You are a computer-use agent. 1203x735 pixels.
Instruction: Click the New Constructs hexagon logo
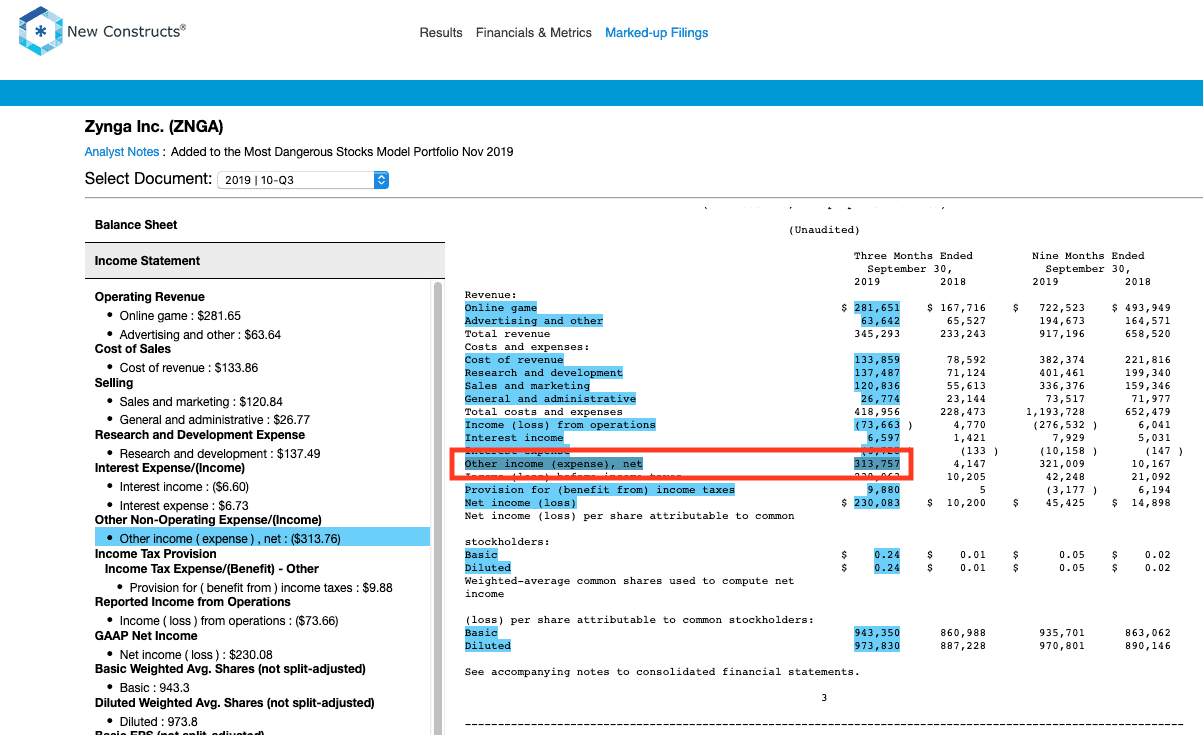point(40,31)
